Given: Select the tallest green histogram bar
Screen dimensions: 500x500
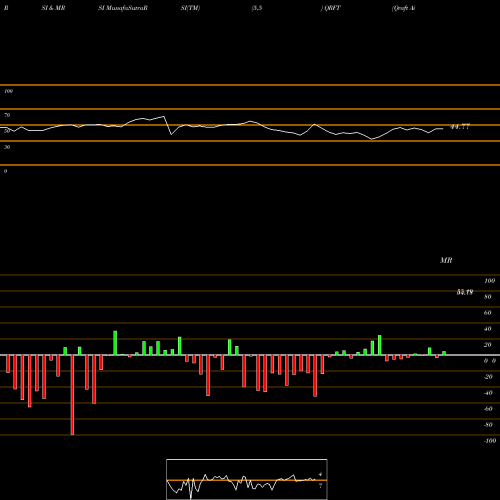Looking at the screenshot, I should coord(115,343).
